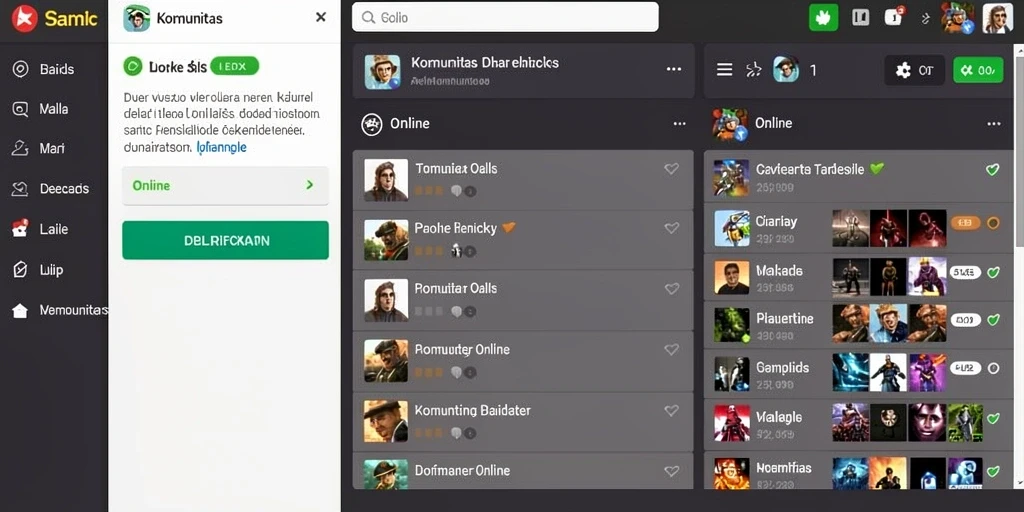Click Makade purple character thumbnail
Screen dimensions: 1024x512
(x=927, y=276)
